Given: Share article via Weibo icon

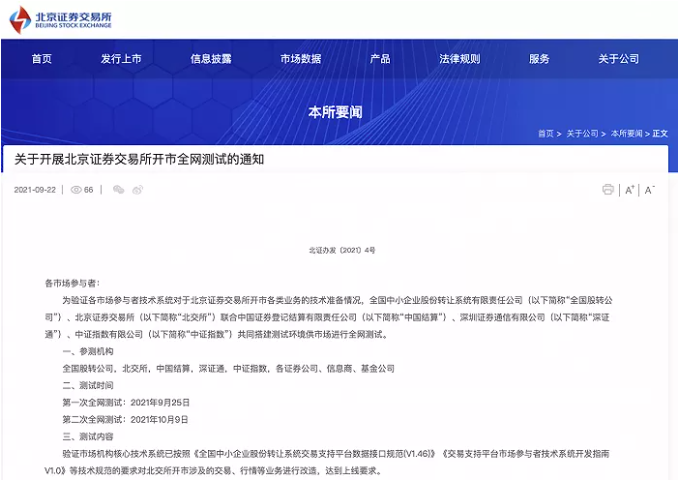Looking at the screenshot, I should tap(138, 189).
